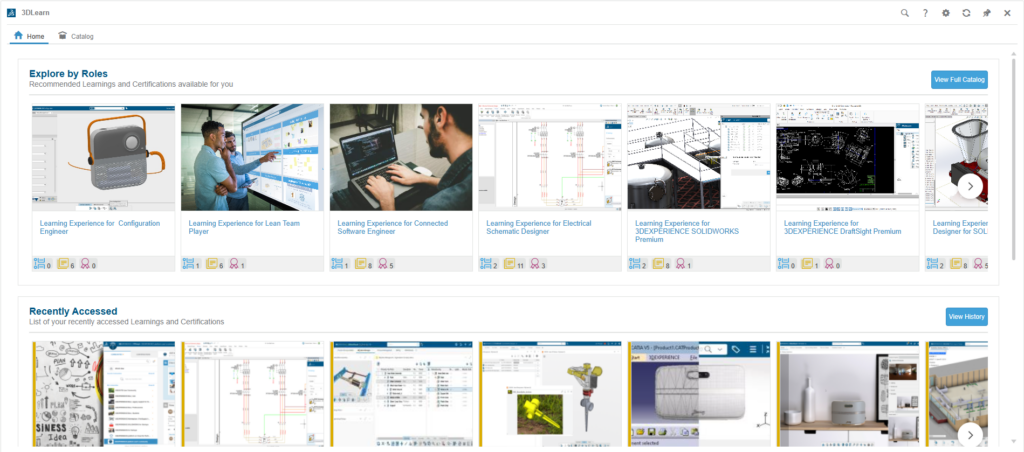Click certification ribbon on DraftSight Premium card
The height and width of the screenshot is (452, 1024).
(x=829, y=264)
